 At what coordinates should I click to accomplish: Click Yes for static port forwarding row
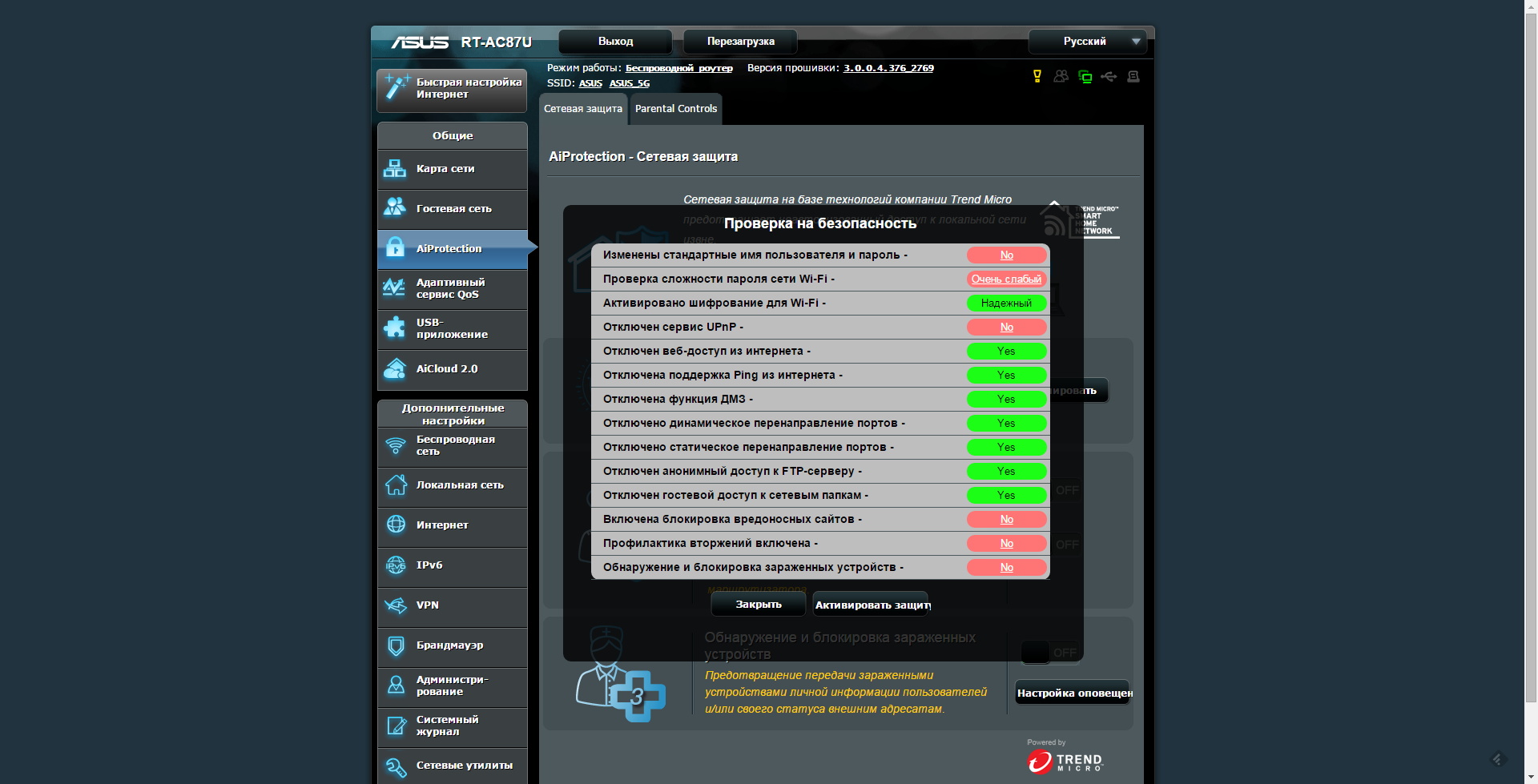point(1007,447)
